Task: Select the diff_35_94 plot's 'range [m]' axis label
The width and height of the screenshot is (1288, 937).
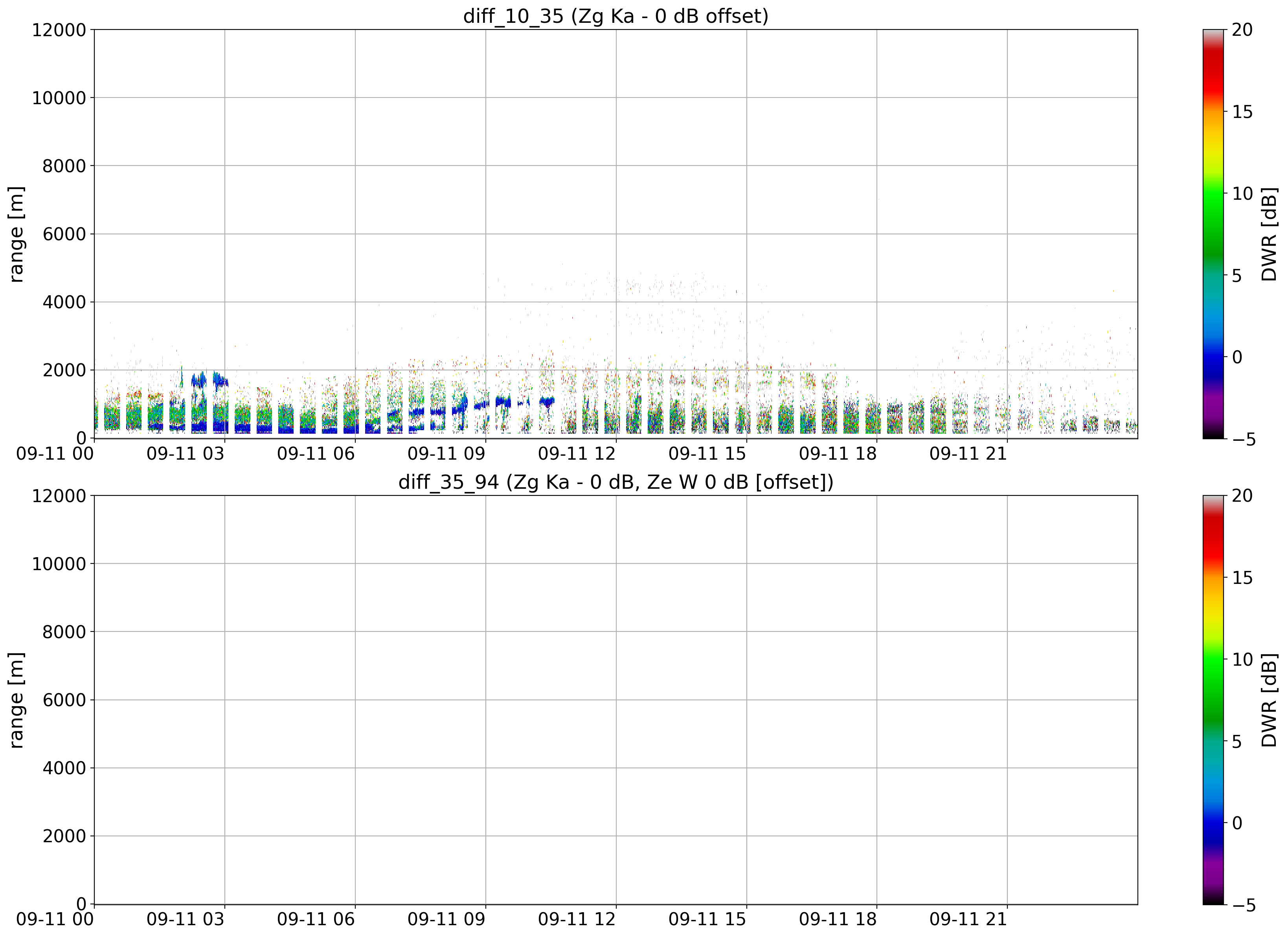Action: point(17,700)
